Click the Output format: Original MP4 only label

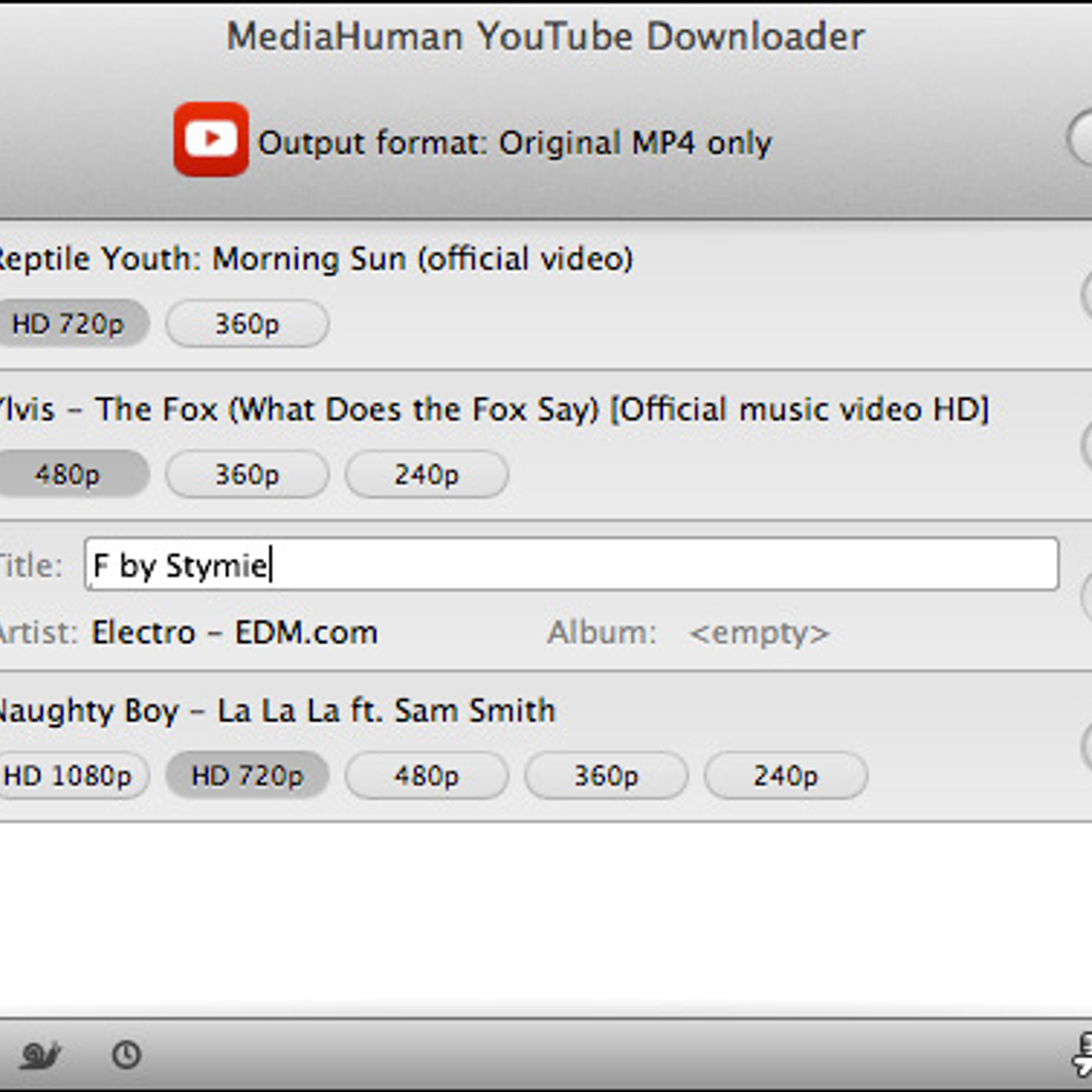pos(515,143)
